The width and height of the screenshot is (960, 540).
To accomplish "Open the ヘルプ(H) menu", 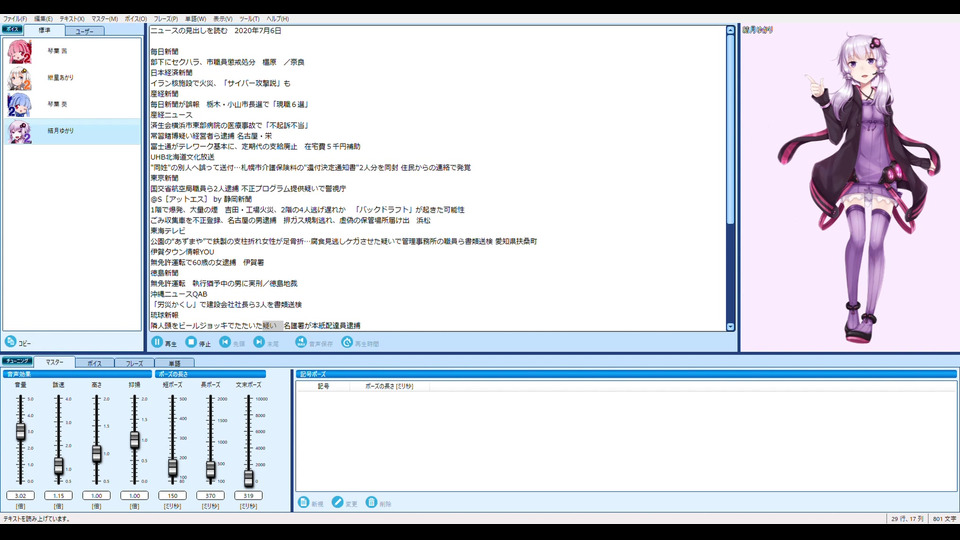I will [277, 19].
